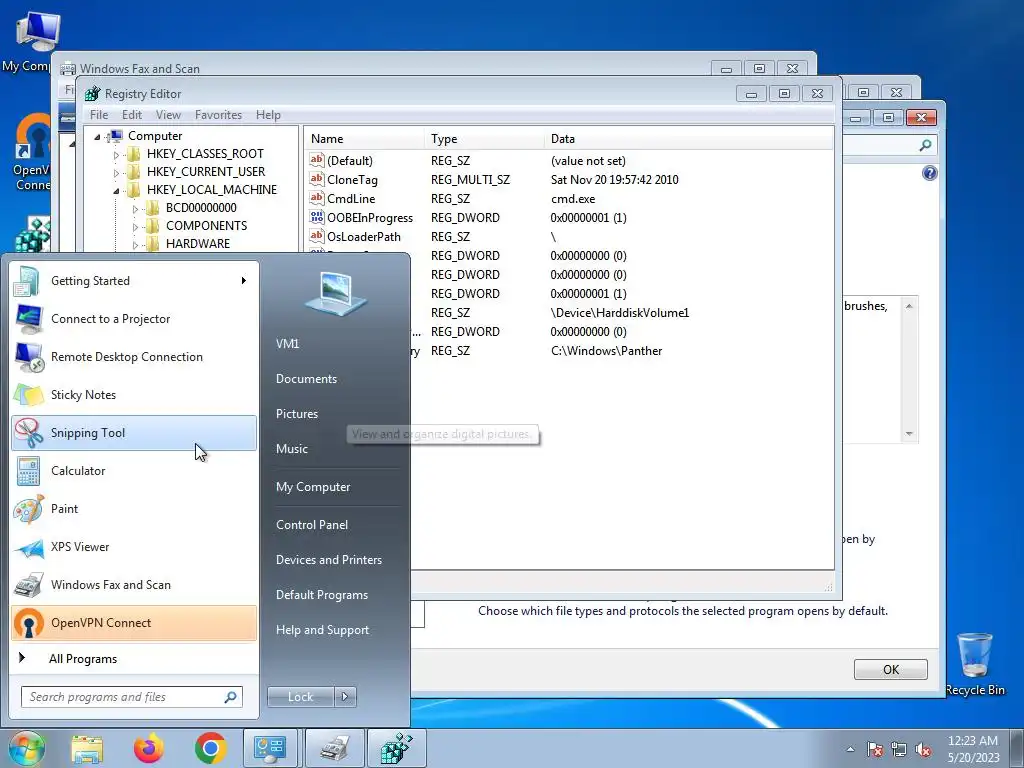Viewport: 1024px width, 768px height.
Task: Expand HKEY_CLASSES_ROOT node
Action: click(x=116, y=155)
